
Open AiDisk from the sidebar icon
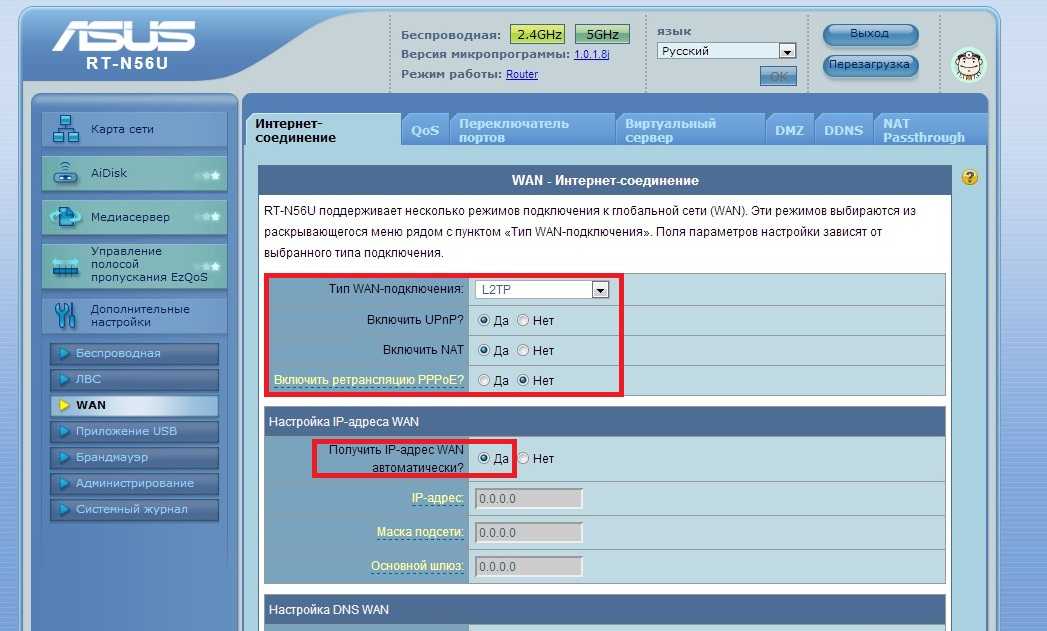click(66, 173)
